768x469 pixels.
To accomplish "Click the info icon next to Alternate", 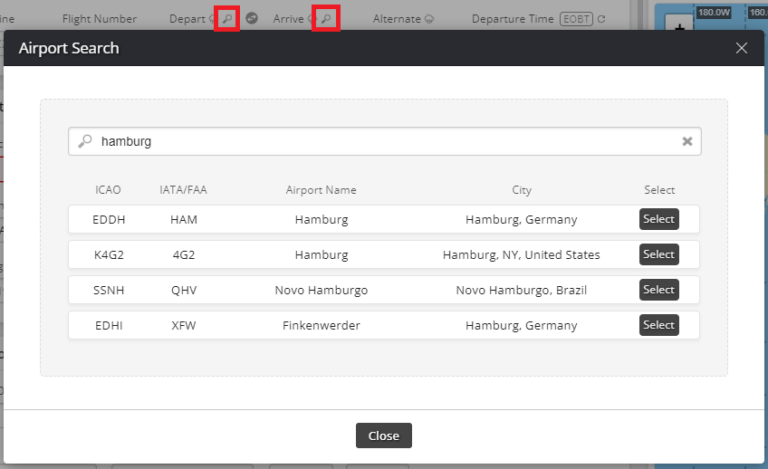I will [x=429, y=19].
